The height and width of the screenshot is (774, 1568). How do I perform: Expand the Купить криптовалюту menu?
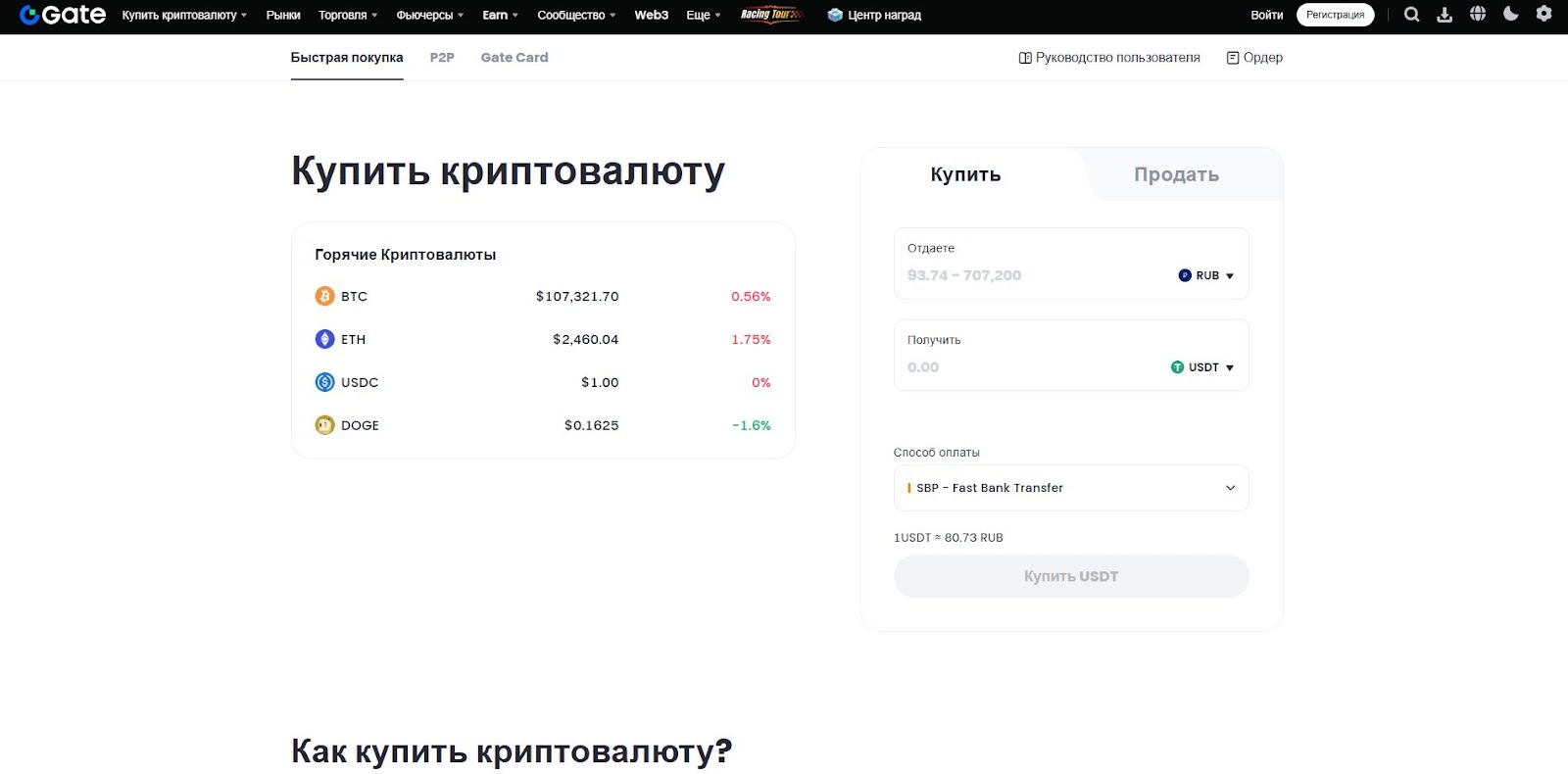click(x=184, y=15)
